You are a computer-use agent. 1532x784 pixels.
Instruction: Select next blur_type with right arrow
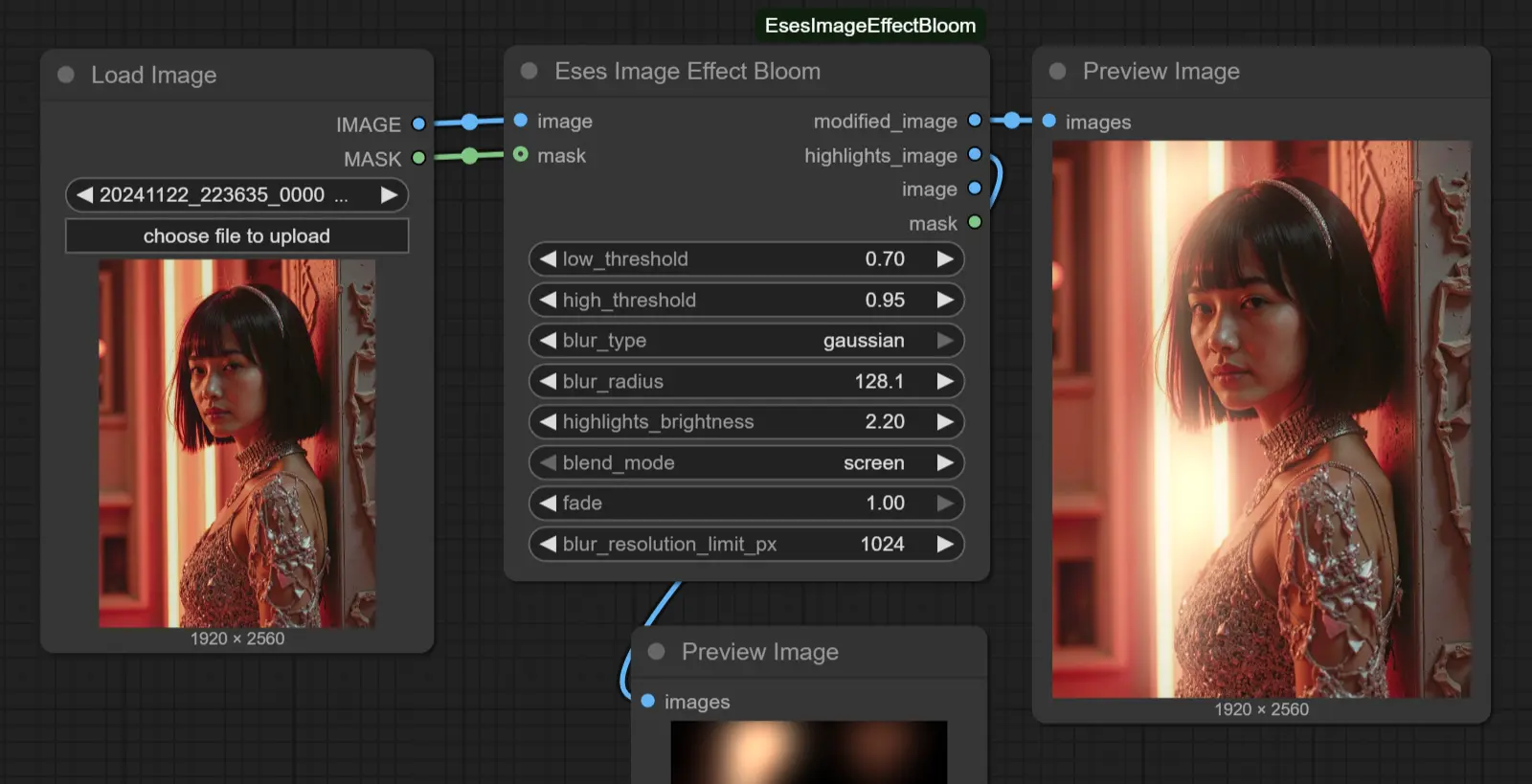945,340
